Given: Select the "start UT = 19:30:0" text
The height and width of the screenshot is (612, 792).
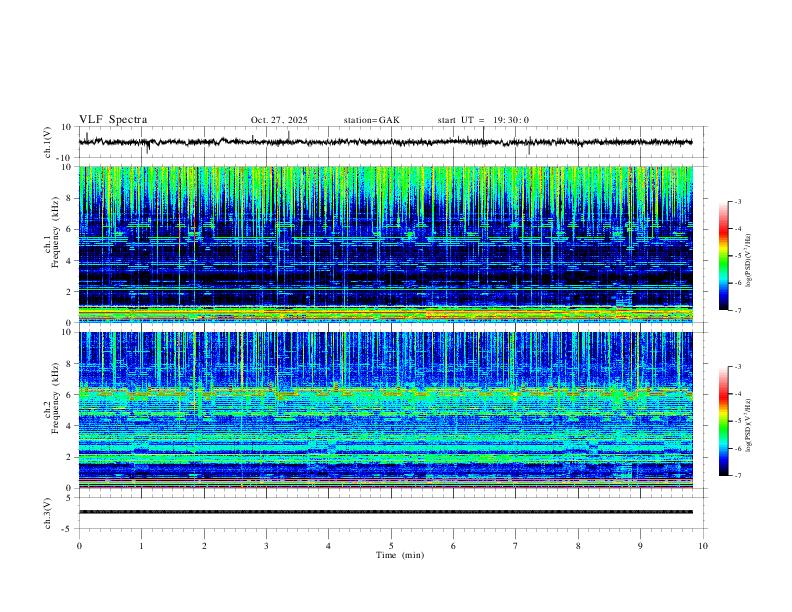Looking at the screenshot, I should tap(483, 120).
